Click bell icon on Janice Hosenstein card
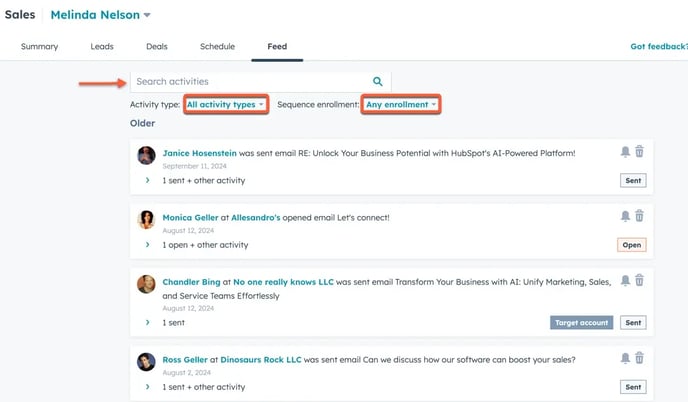Screen dimensions: 688x402 pyautogui.click(x=625, y=152)
